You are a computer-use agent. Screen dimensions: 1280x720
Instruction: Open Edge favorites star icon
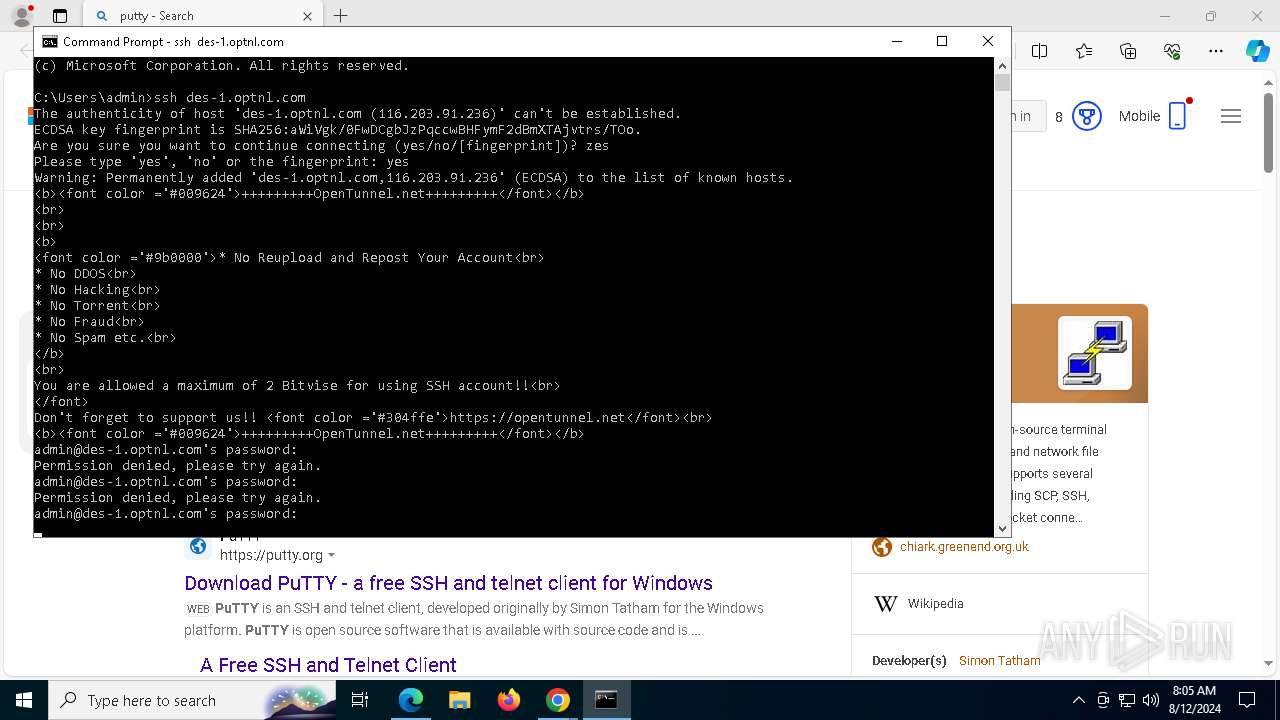point(1084,51)
